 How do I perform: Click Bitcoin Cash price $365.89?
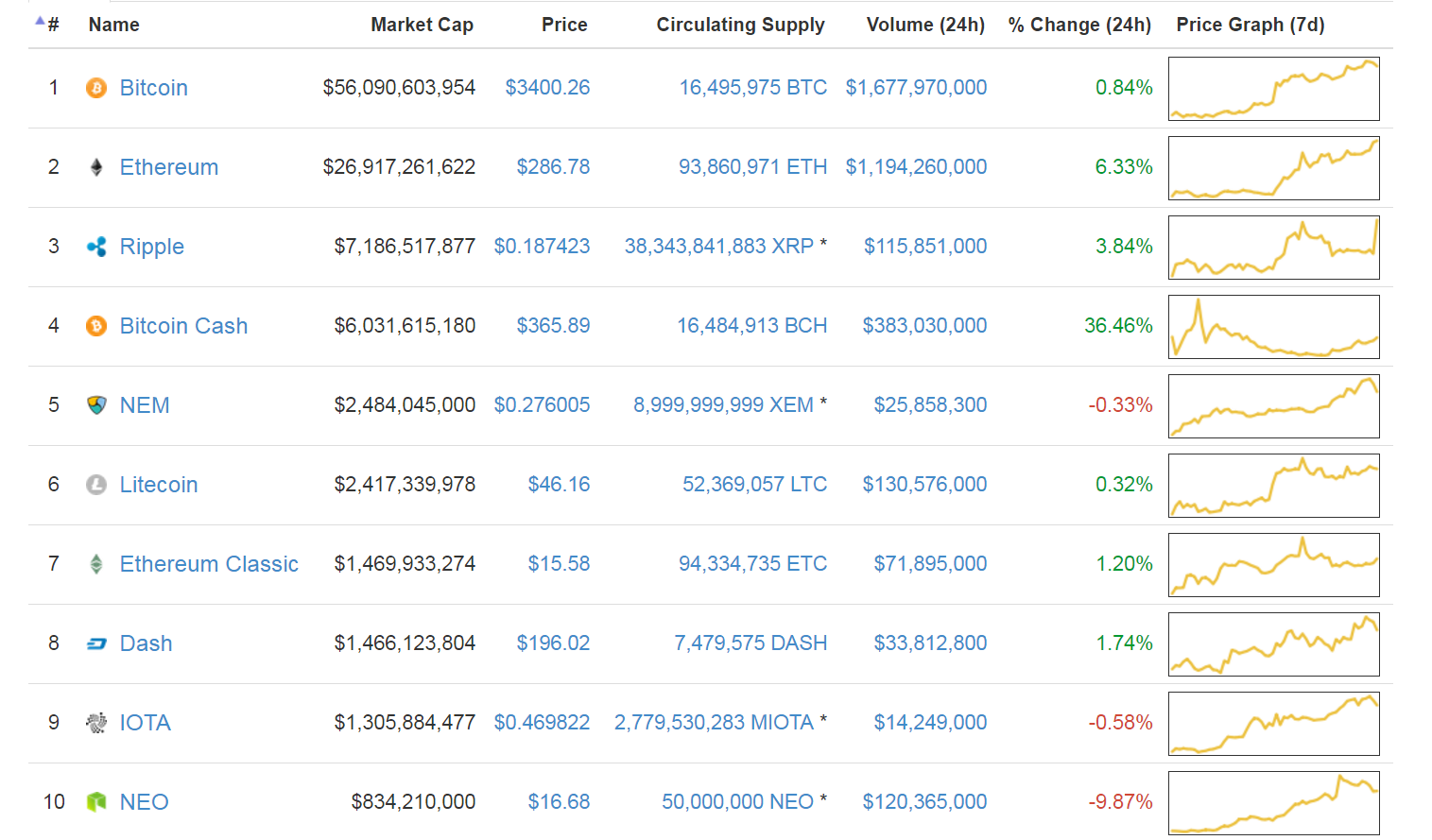[553, 326]
